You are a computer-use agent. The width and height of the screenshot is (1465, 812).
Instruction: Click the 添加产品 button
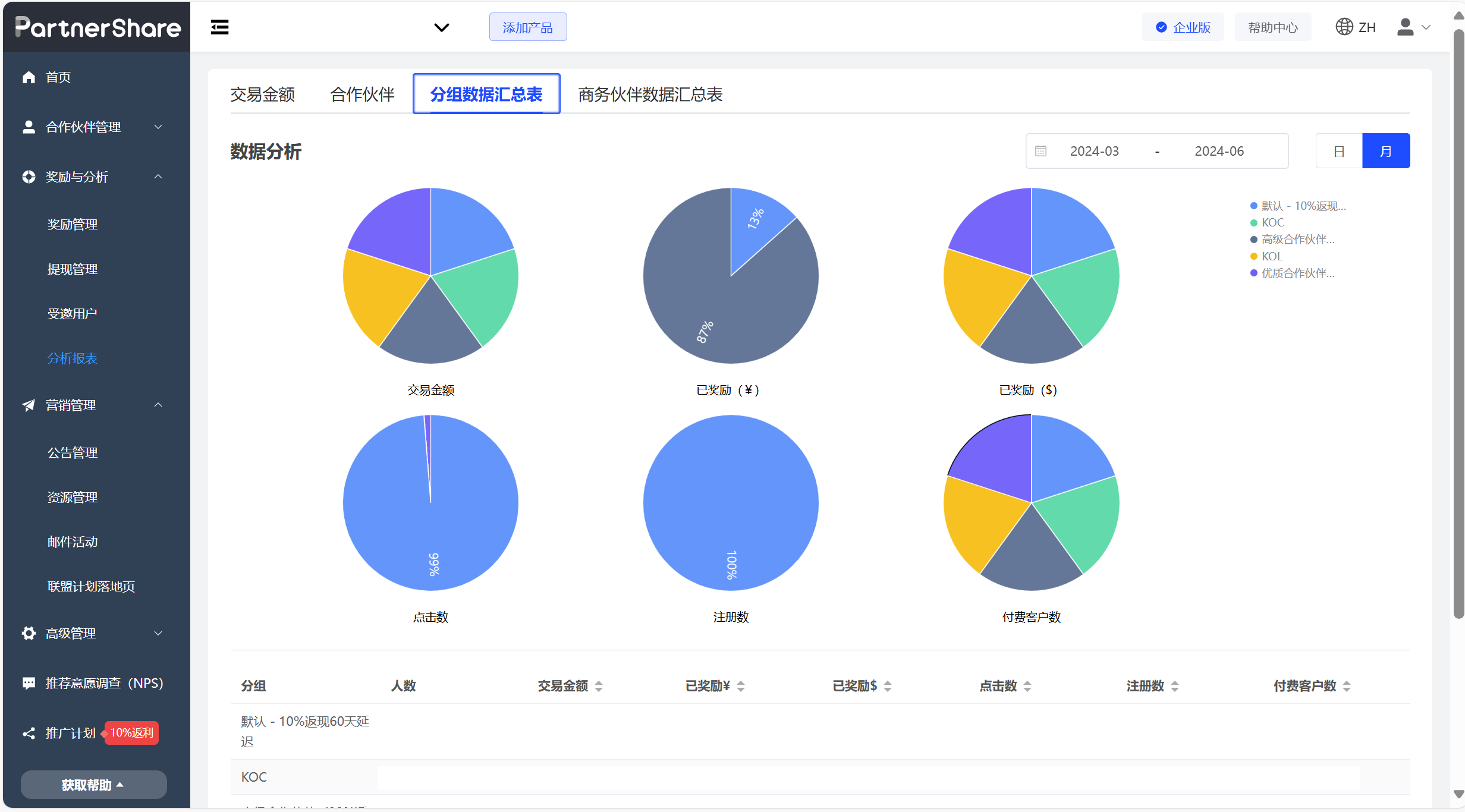click(527, 27)
